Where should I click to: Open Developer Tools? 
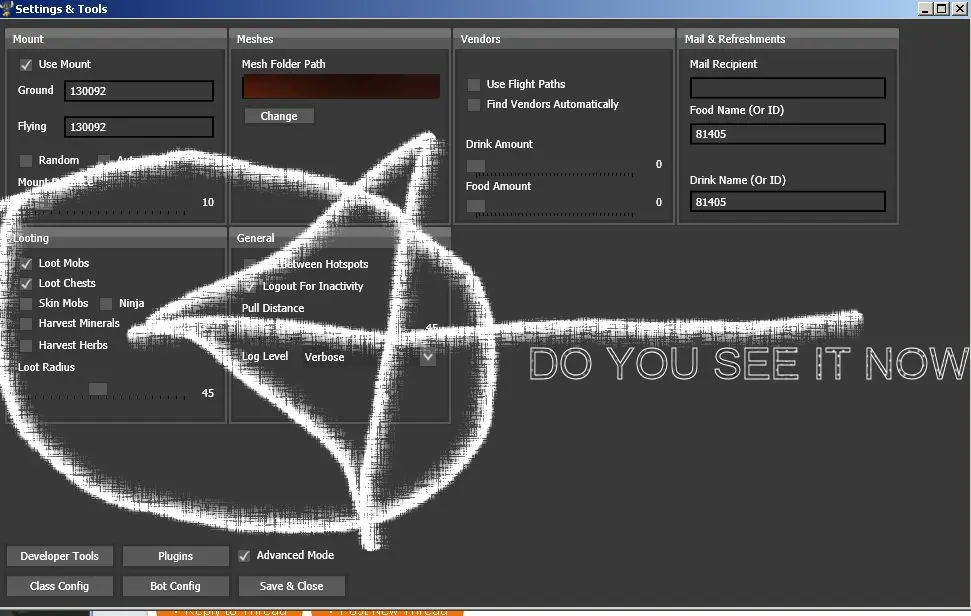pos(59,556)
